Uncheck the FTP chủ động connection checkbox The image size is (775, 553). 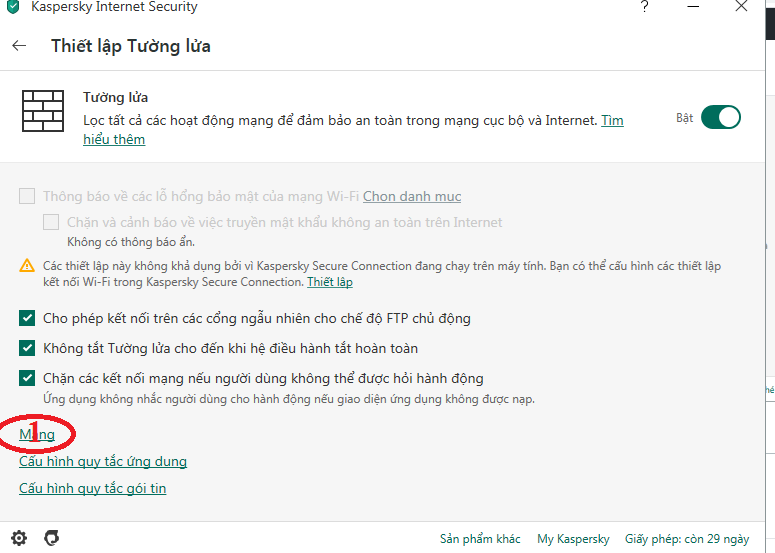click(27, 318)
